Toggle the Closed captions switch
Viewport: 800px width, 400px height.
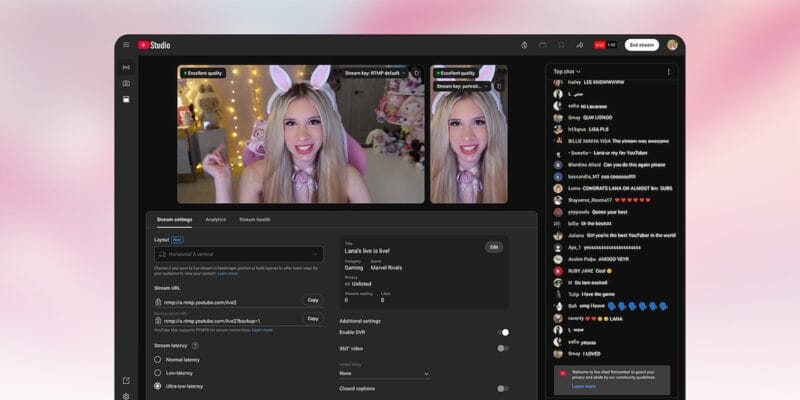pyautogui.click(x=503, y=388)
